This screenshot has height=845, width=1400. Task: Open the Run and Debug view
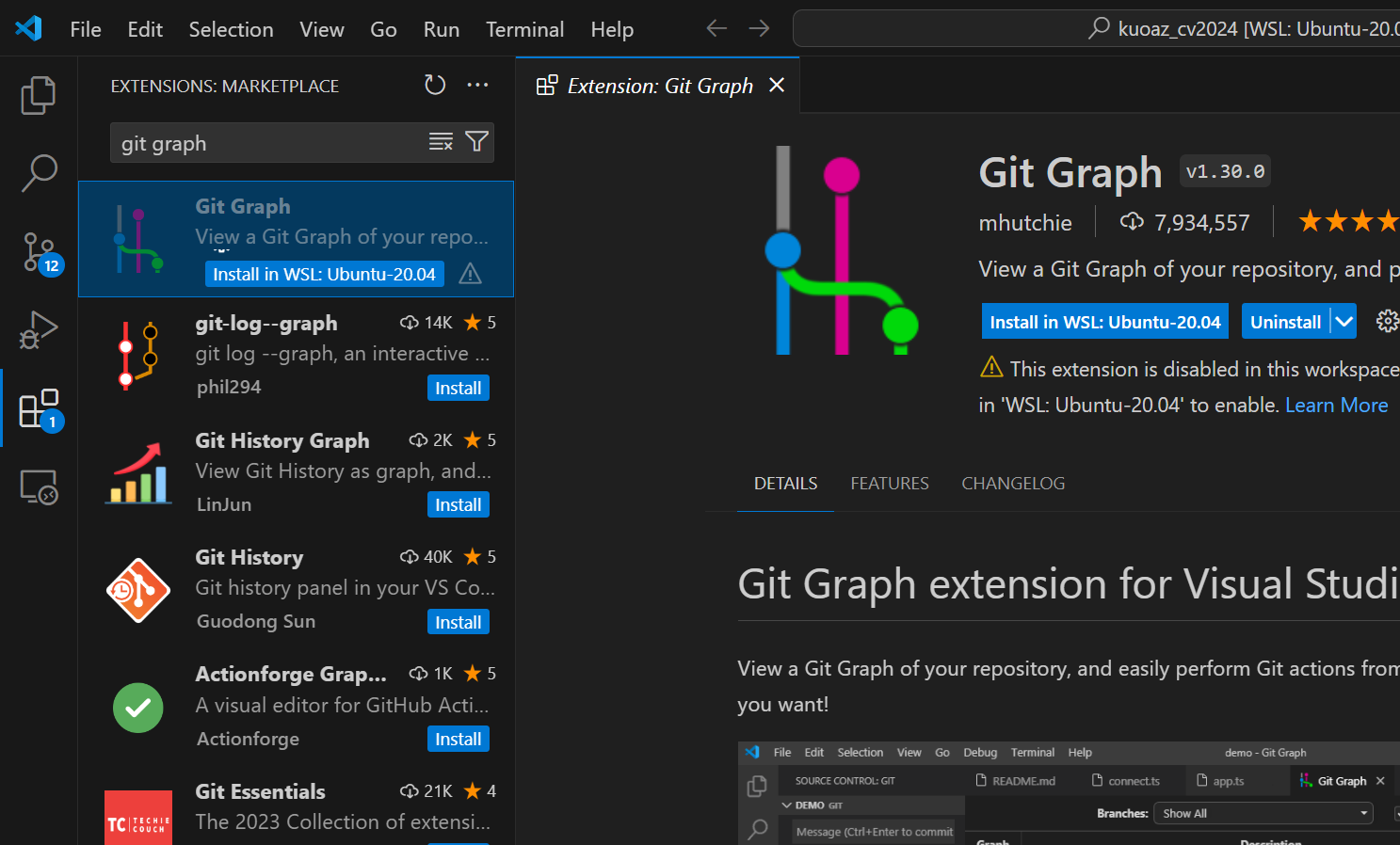(x=39, y=330)
